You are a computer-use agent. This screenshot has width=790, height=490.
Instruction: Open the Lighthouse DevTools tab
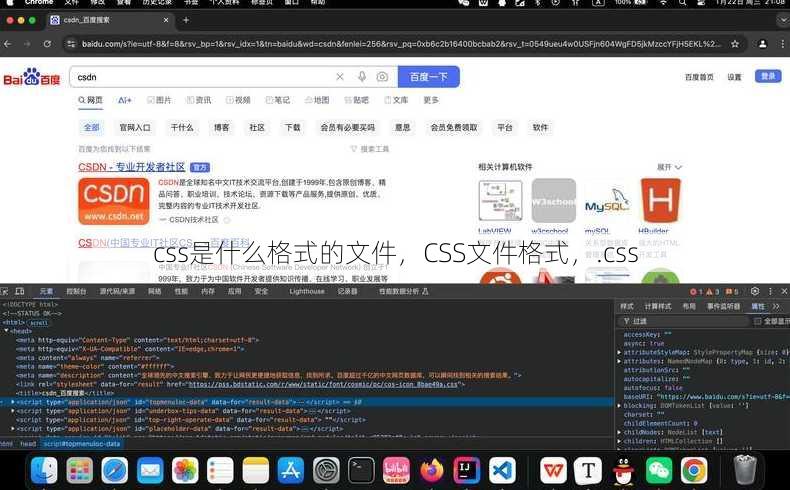(307, 291)
